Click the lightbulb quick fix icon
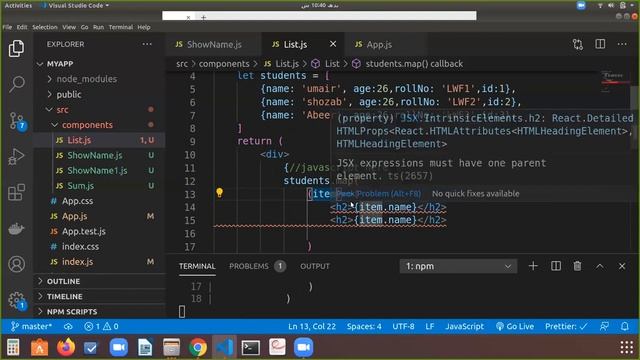 pyautogui.click(x=220, y=193)
